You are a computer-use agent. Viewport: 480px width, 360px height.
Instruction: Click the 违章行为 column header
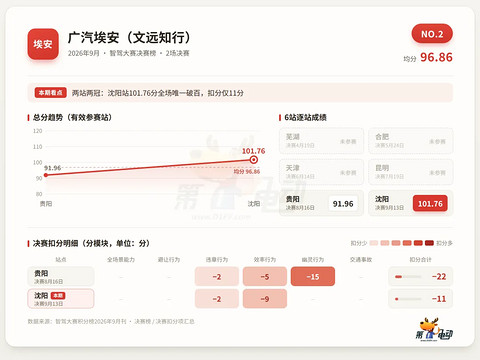pyautogui.click(x=217, y=259)
